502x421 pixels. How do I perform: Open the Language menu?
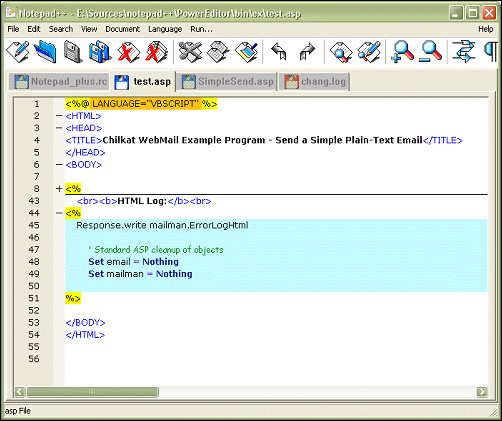point(165,29)
